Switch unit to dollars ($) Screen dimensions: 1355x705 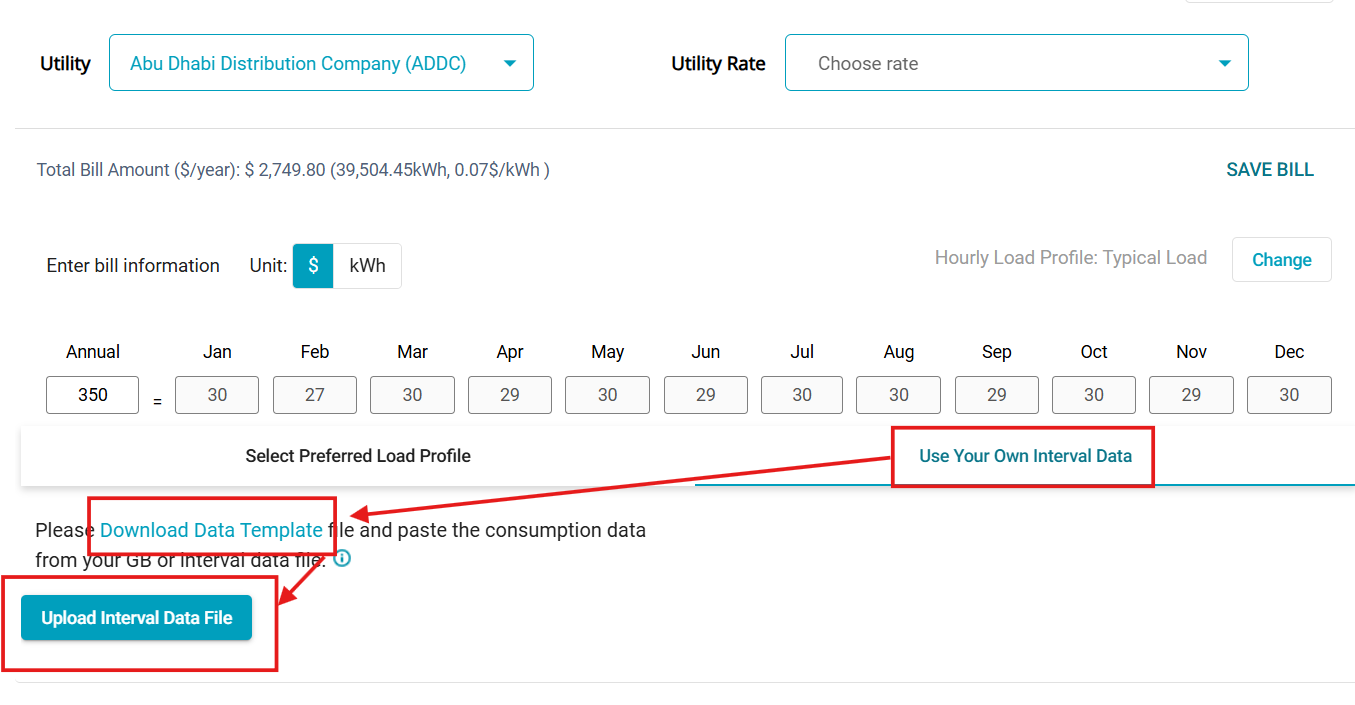tap(313, 266)
